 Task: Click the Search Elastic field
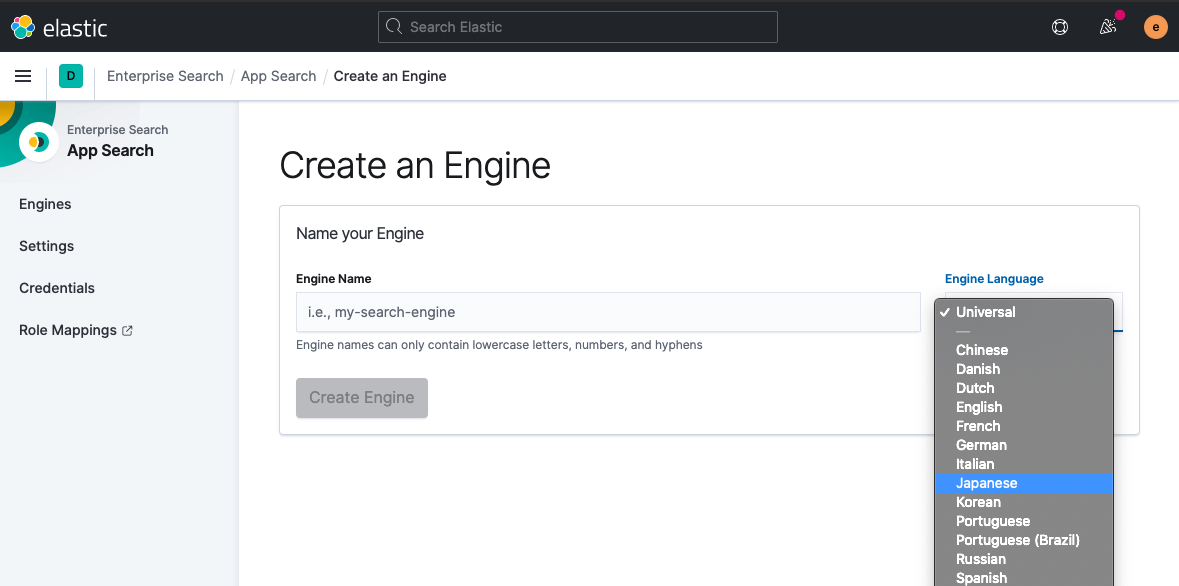577,27
